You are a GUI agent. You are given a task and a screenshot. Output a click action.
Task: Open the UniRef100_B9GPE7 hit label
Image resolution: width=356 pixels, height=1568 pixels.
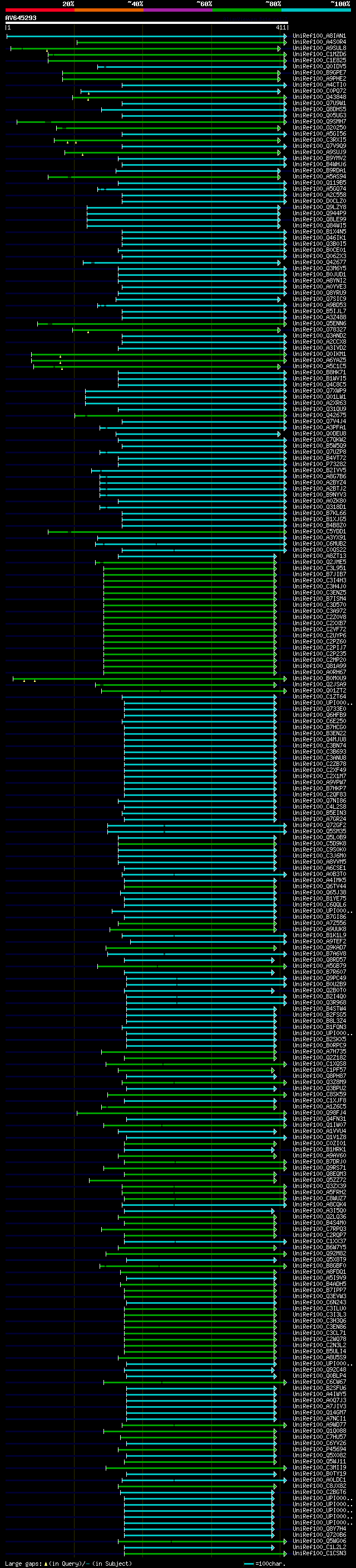pyautogui.click(x=319, y=72)
